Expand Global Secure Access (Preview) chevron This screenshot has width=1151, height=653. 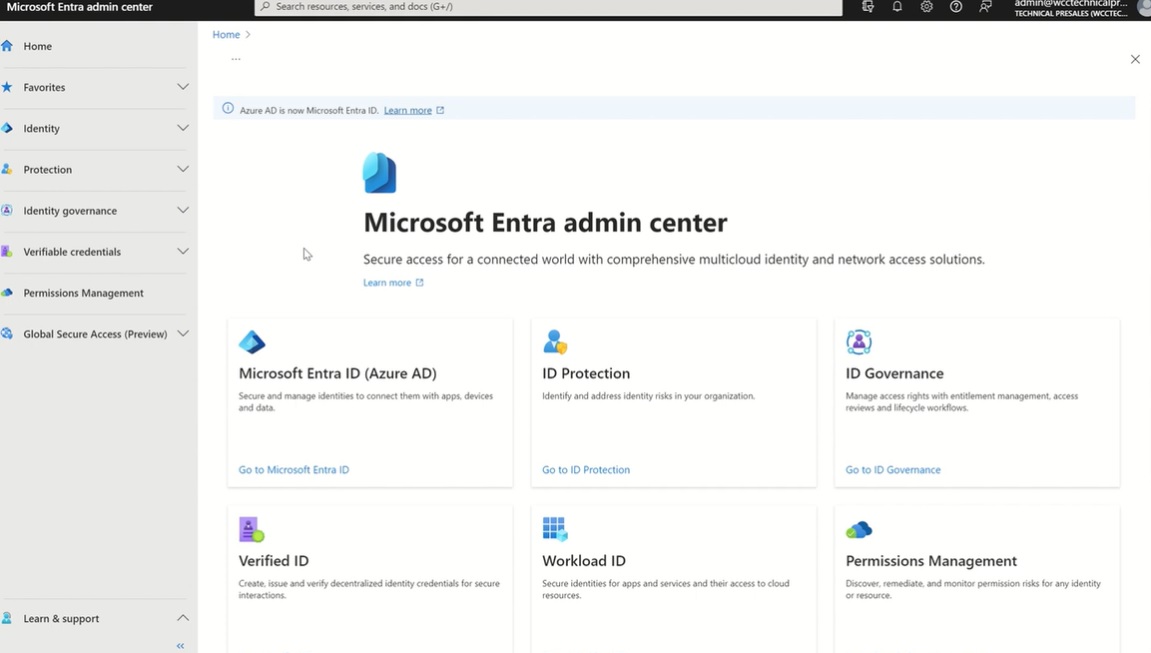coord(183,334)
